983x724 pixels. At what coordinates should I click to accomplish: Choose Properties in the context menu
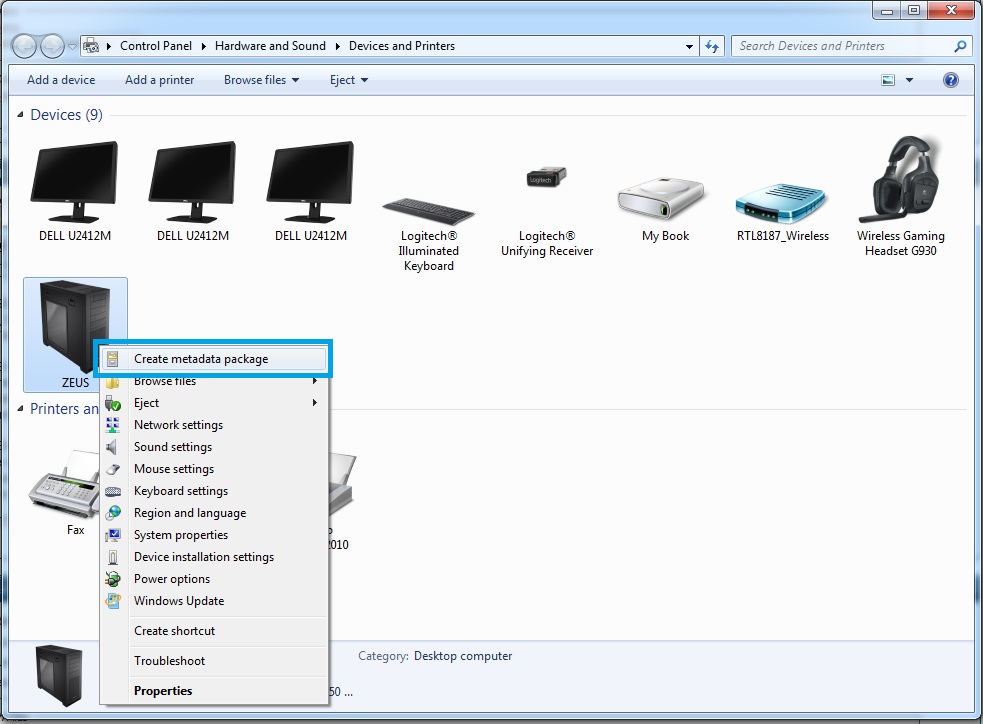tap(162, 690)
